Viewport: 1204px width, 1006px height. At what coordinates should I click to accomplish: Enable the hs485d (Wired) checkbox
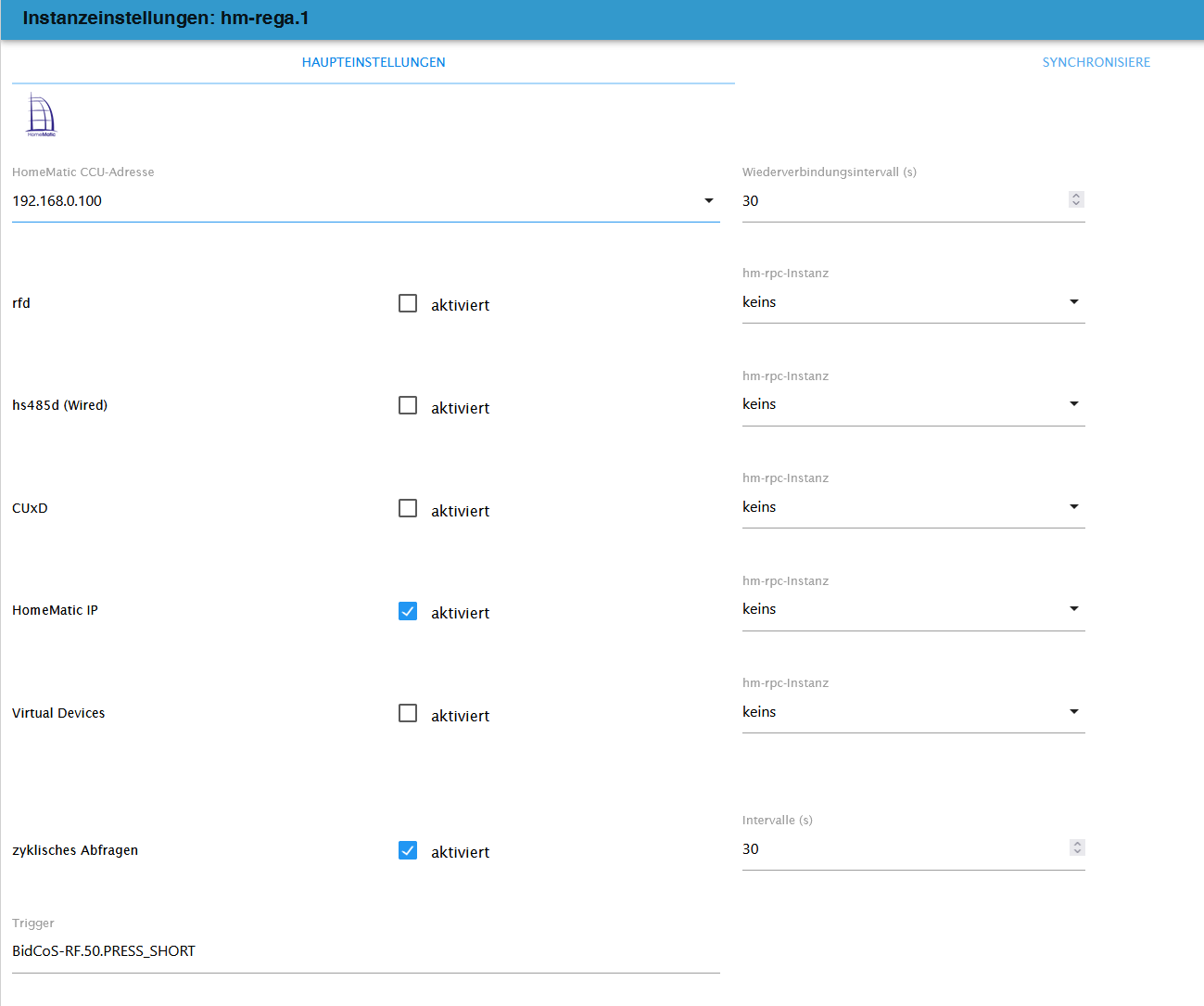pyautogui.click(x=408, y=405)
